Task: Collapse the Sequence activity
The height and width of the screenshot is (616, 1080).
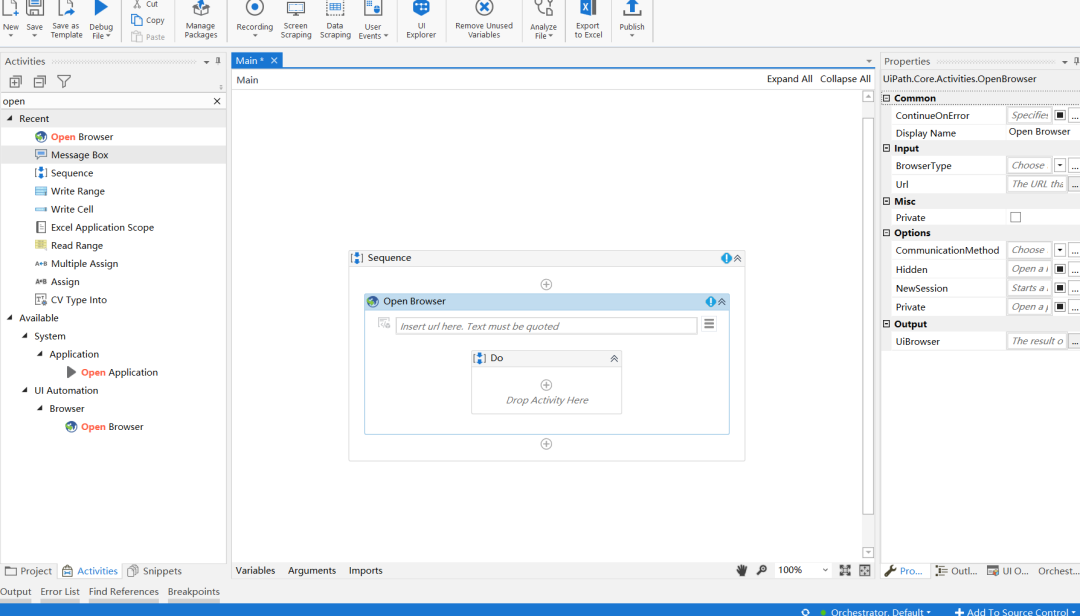Action: coord(738,258)
